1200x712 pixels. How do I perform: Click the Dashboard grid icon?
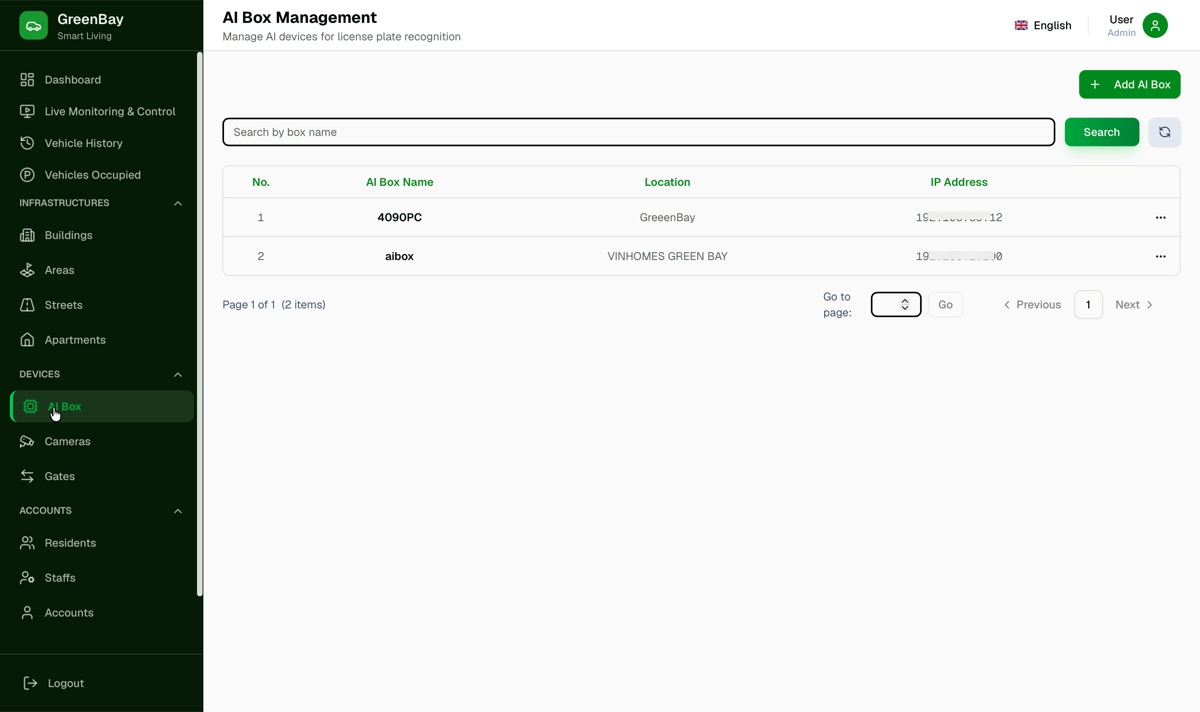coord(27,79)
